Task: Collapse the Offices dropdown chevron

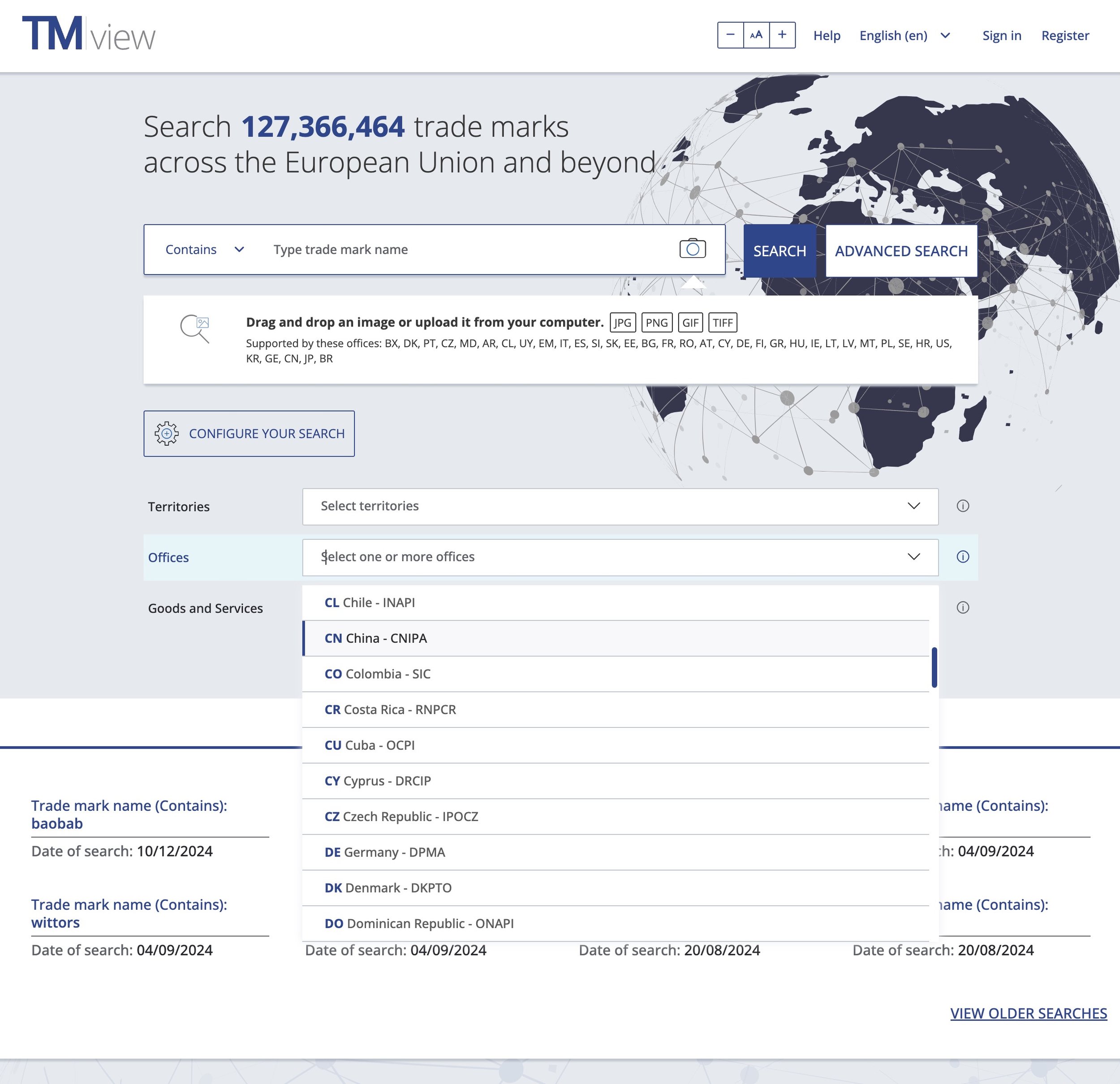Action: [x=914, y=557]
